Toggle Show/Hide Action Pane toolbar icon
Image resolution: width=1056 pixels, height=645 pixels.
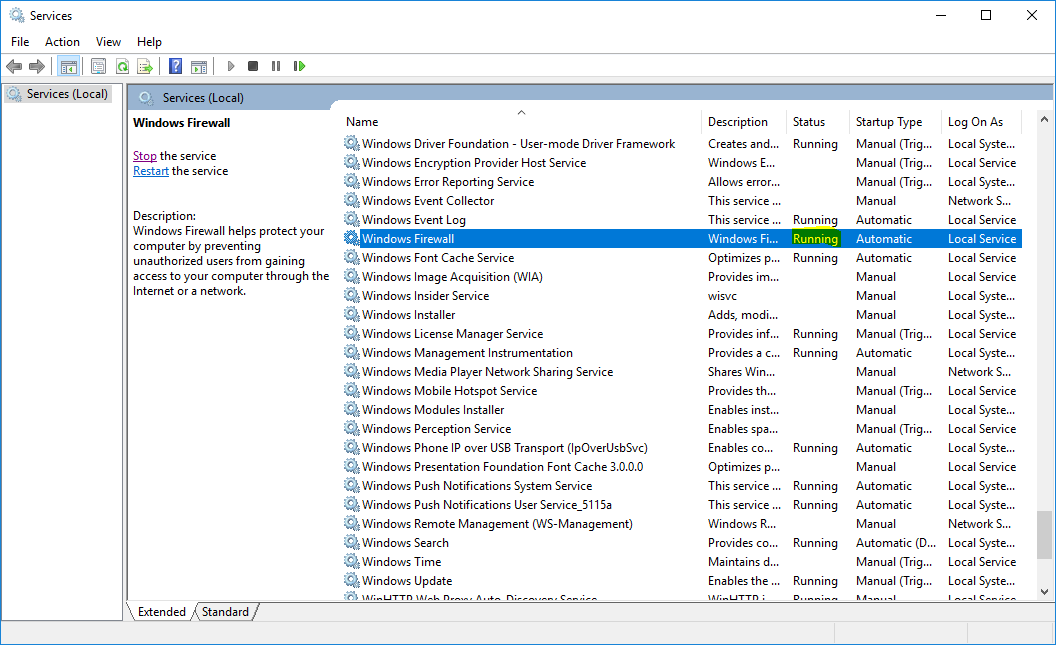click(199, 66)
